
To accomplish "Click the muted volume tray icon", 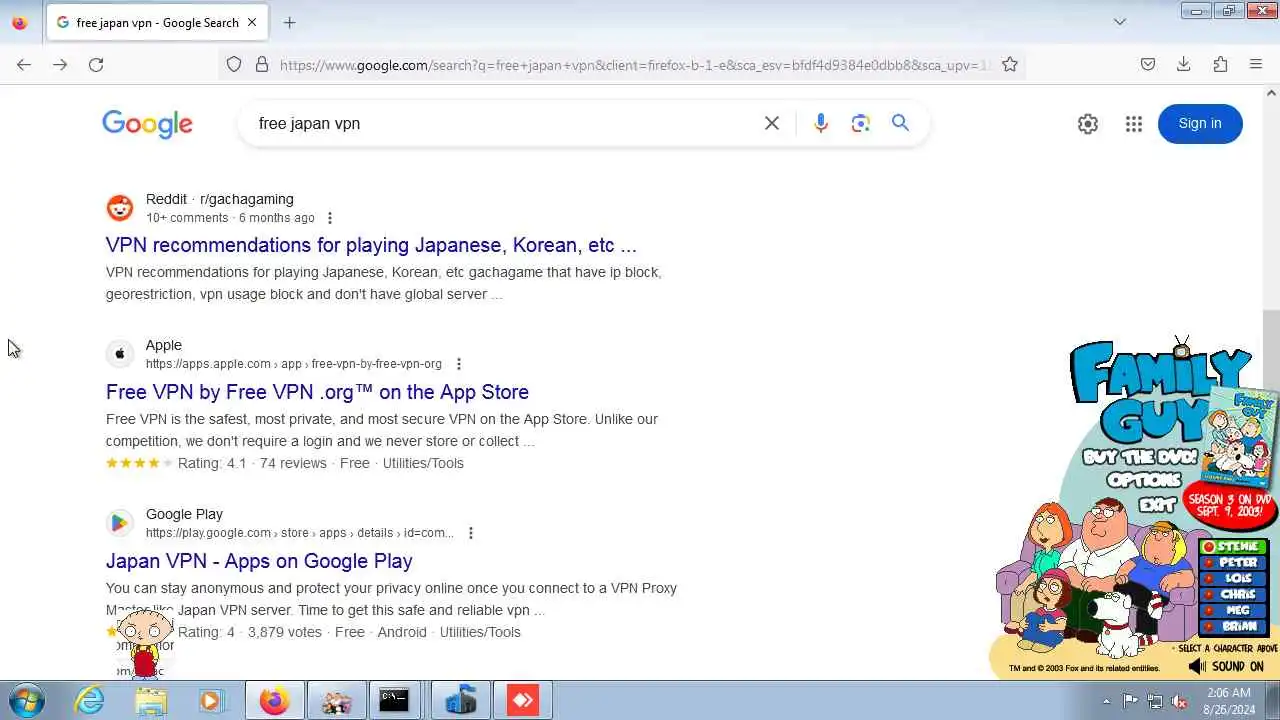I will point(1180,701).
